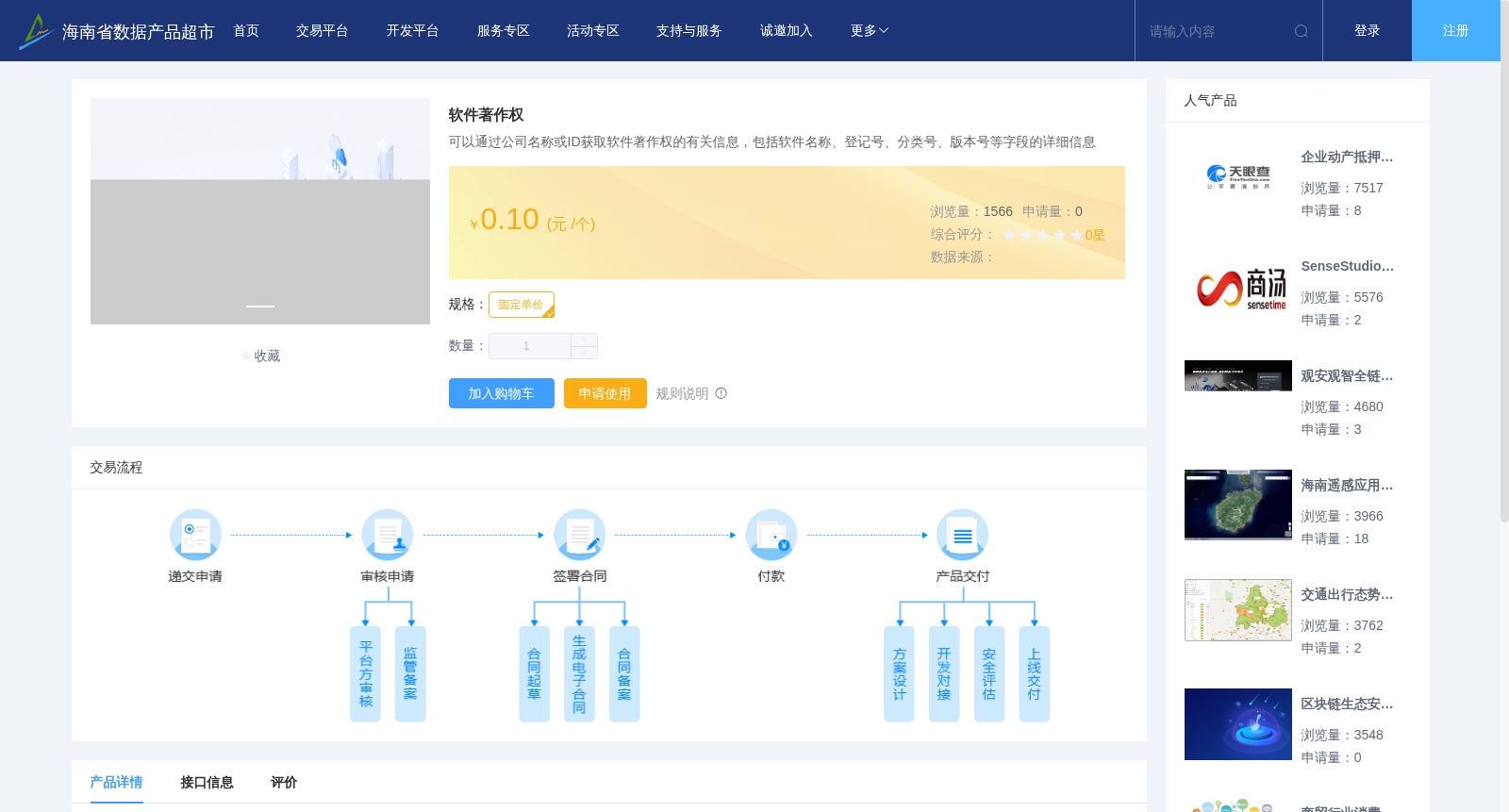1509x812 pixels.
Task: Open the 支持与服务 menu item
Action: (689, 31)
